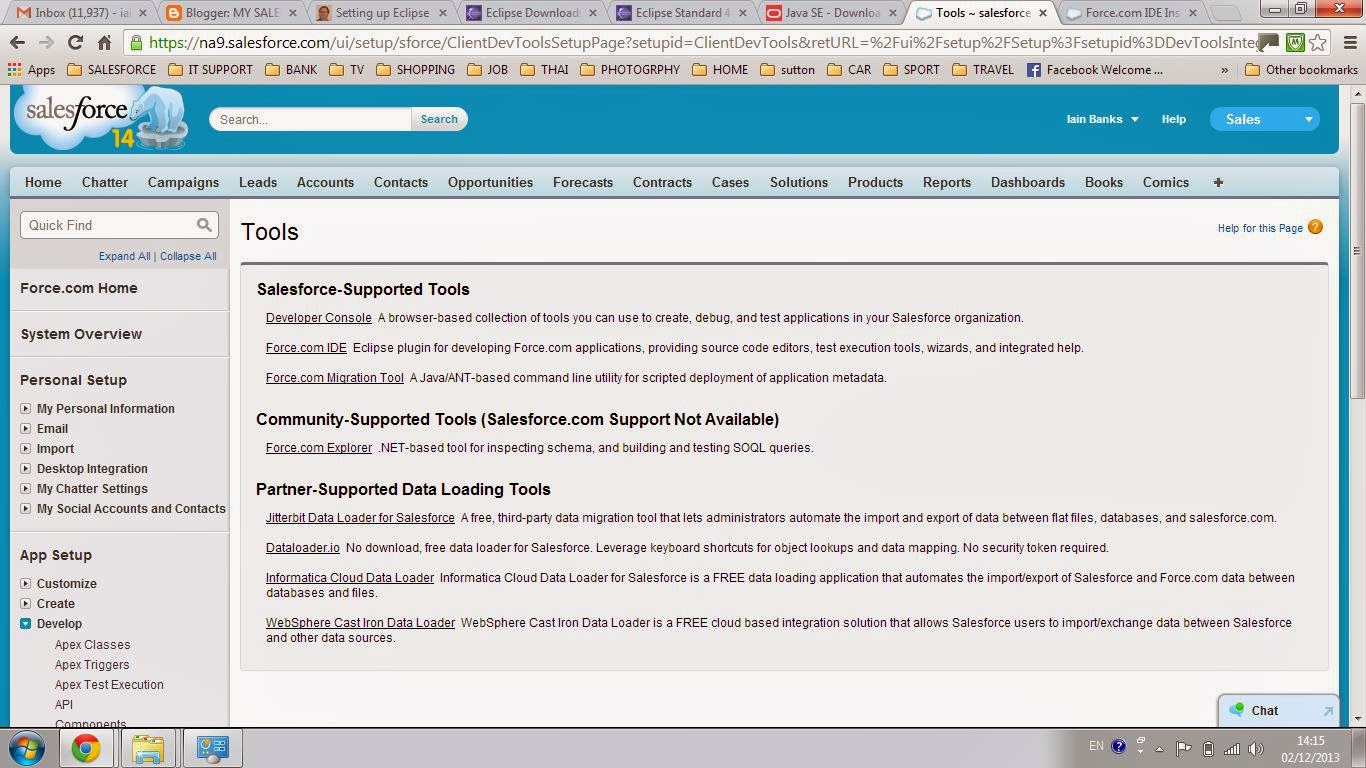Click Collapse All link
The width and height of the screenshot is (1366, 768).
[x=188, y=256]
